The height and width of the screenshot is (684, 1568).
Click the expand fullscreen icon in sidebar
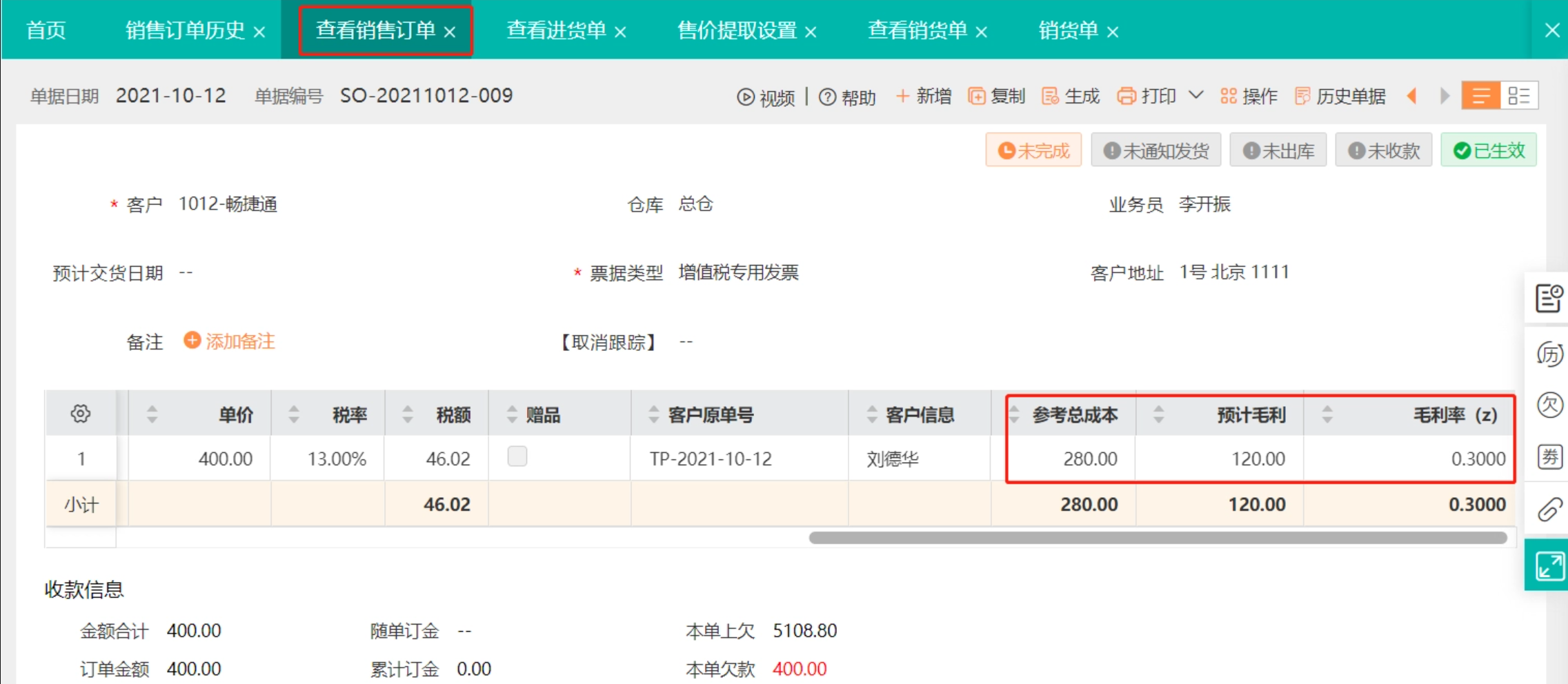coord(1549,566)
